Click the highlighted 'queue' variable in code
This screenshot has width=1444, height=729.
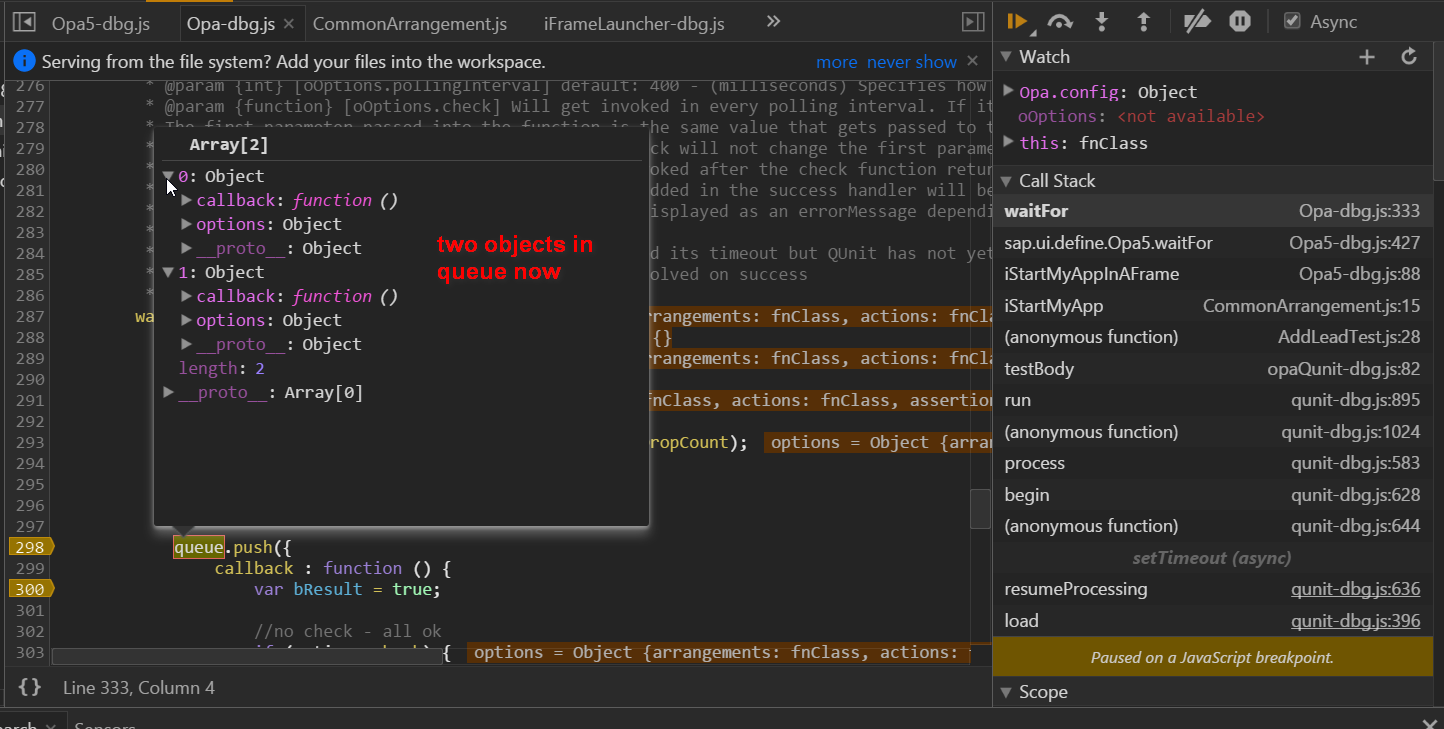(198, 547)
